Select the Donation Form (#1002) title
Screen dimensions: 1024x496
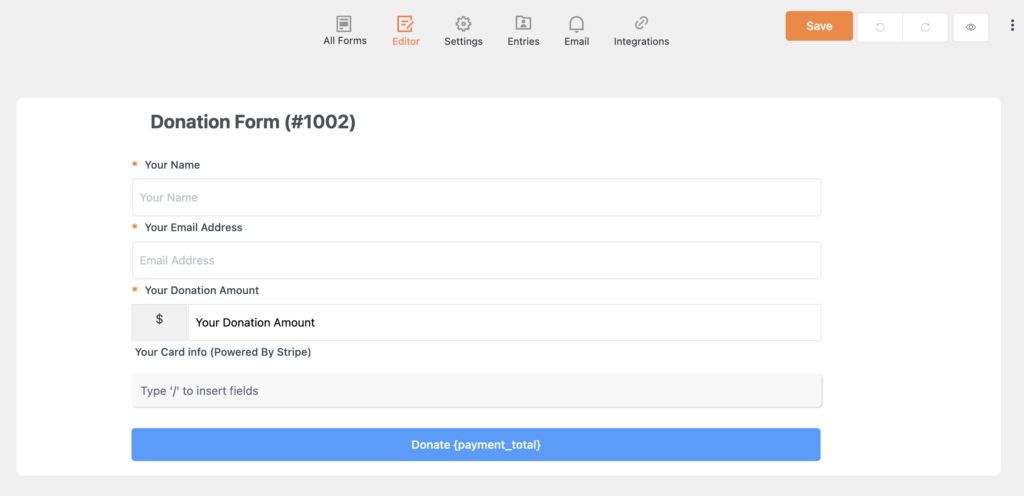(253, 122)
